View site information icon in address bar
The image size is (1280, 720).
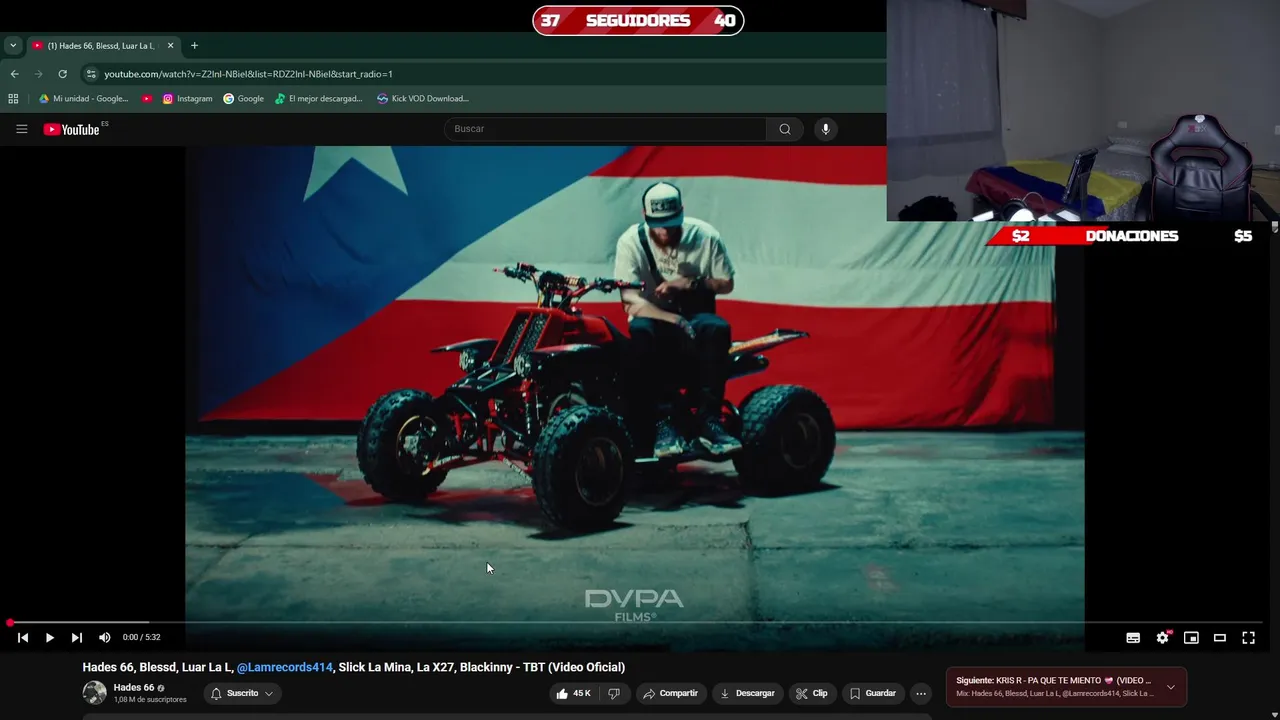[x=91, y=74]
